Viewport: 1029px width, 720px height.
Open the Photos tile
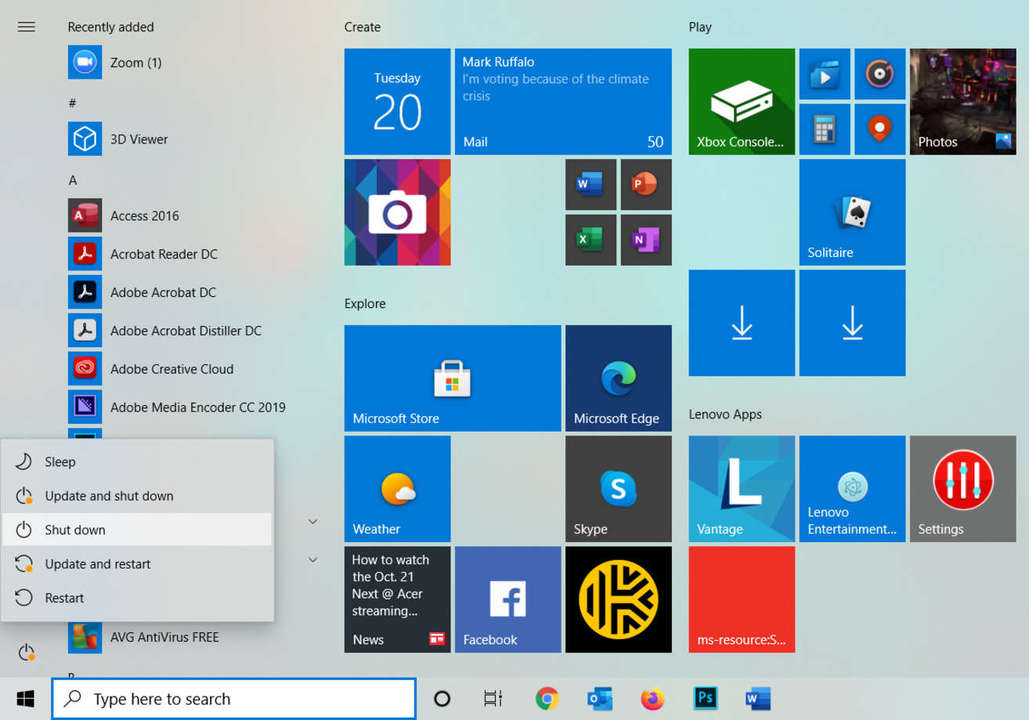click(x=963, y=102)
